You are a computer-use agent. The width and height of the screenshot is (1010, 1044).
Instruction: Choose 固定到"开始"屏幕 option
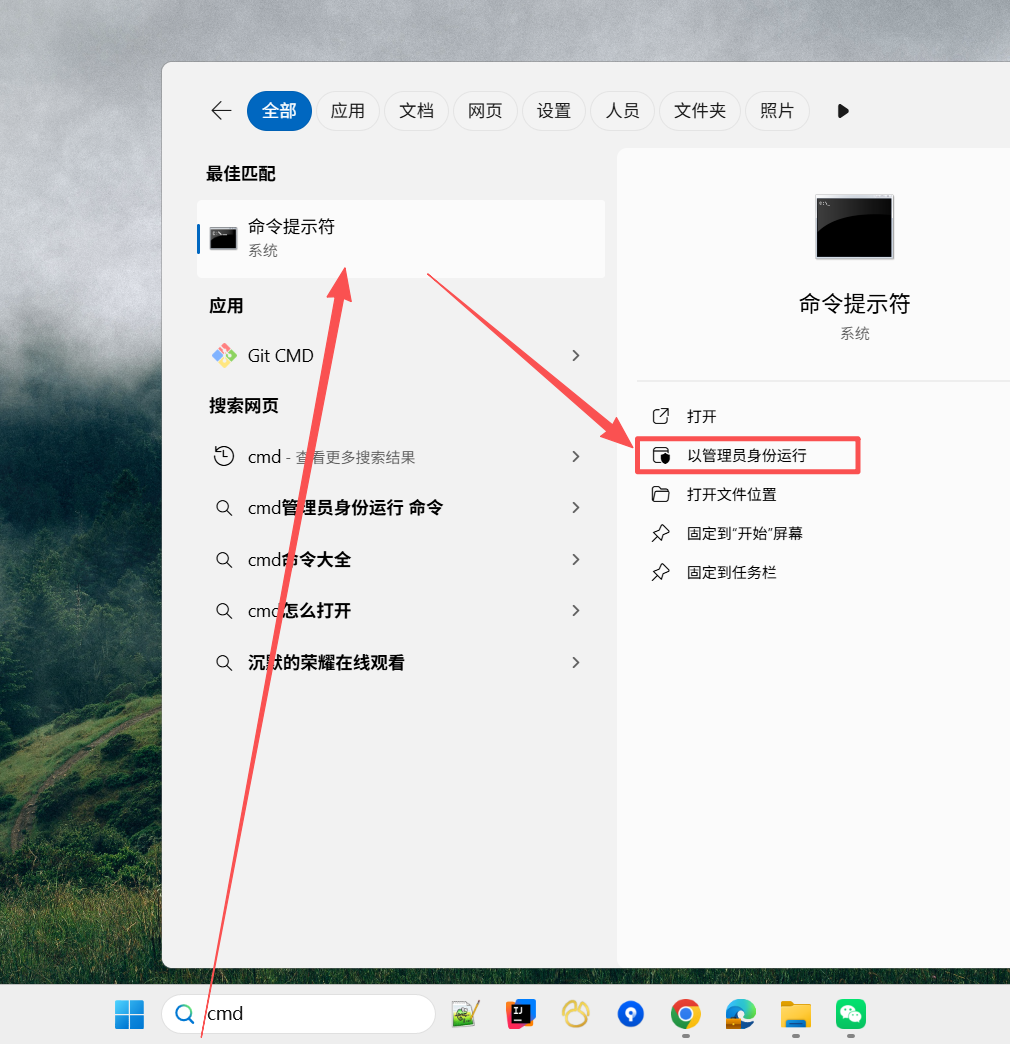click(x=745, y=533)
